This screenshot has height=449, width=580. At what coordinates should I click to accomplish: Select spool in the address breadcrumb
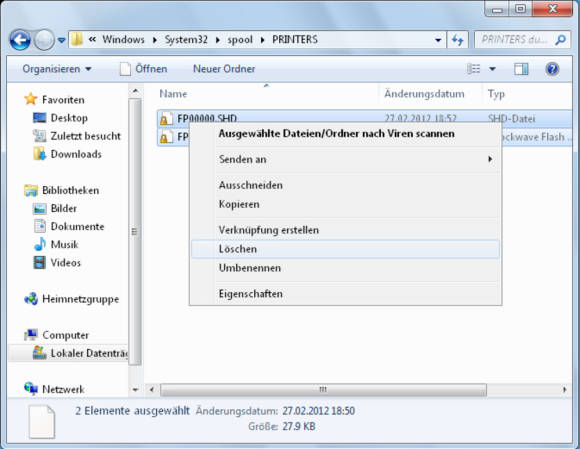click(x=240, y=39)
